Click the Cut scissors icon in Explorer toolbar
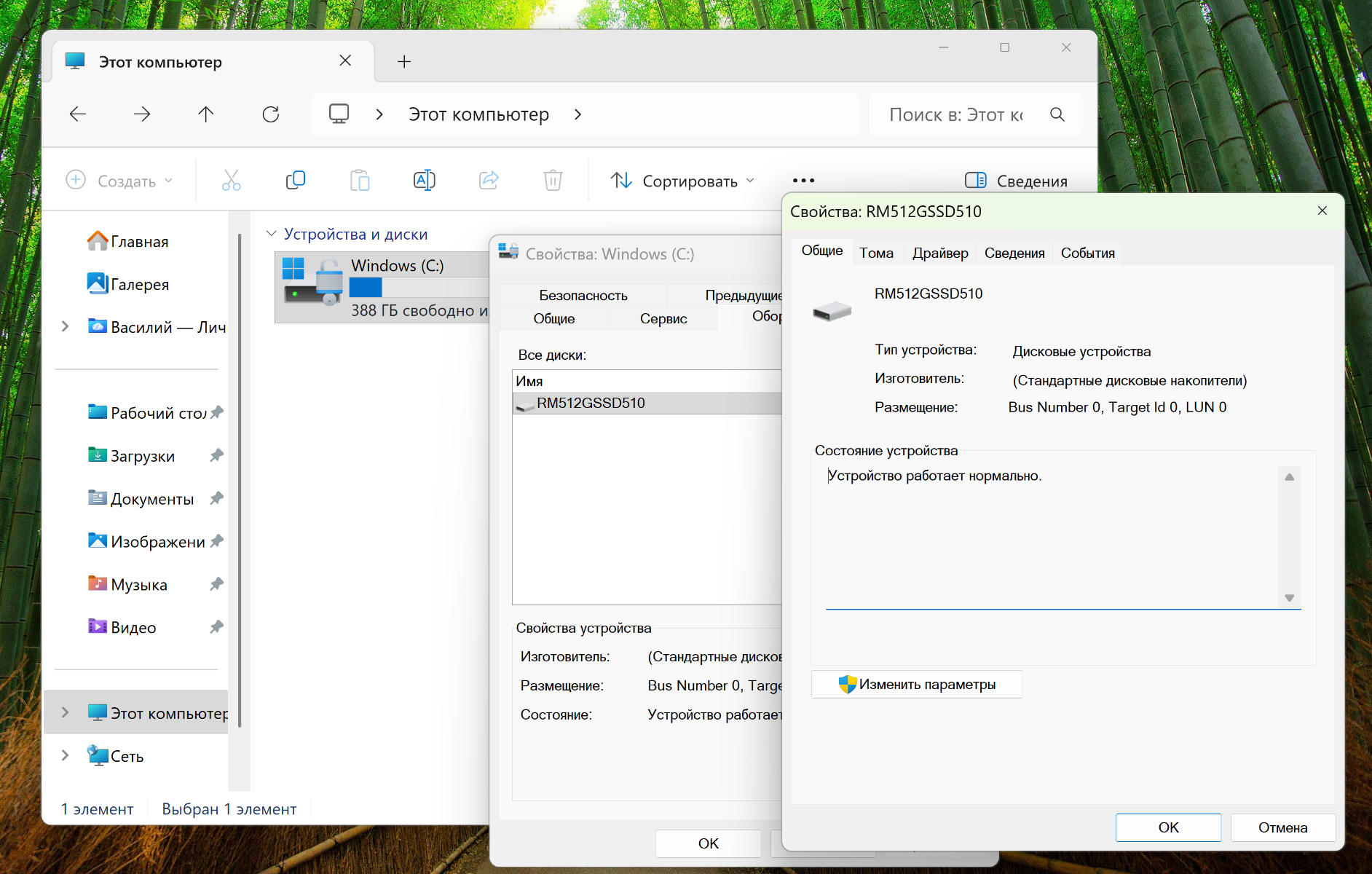 tap(231, 180)
